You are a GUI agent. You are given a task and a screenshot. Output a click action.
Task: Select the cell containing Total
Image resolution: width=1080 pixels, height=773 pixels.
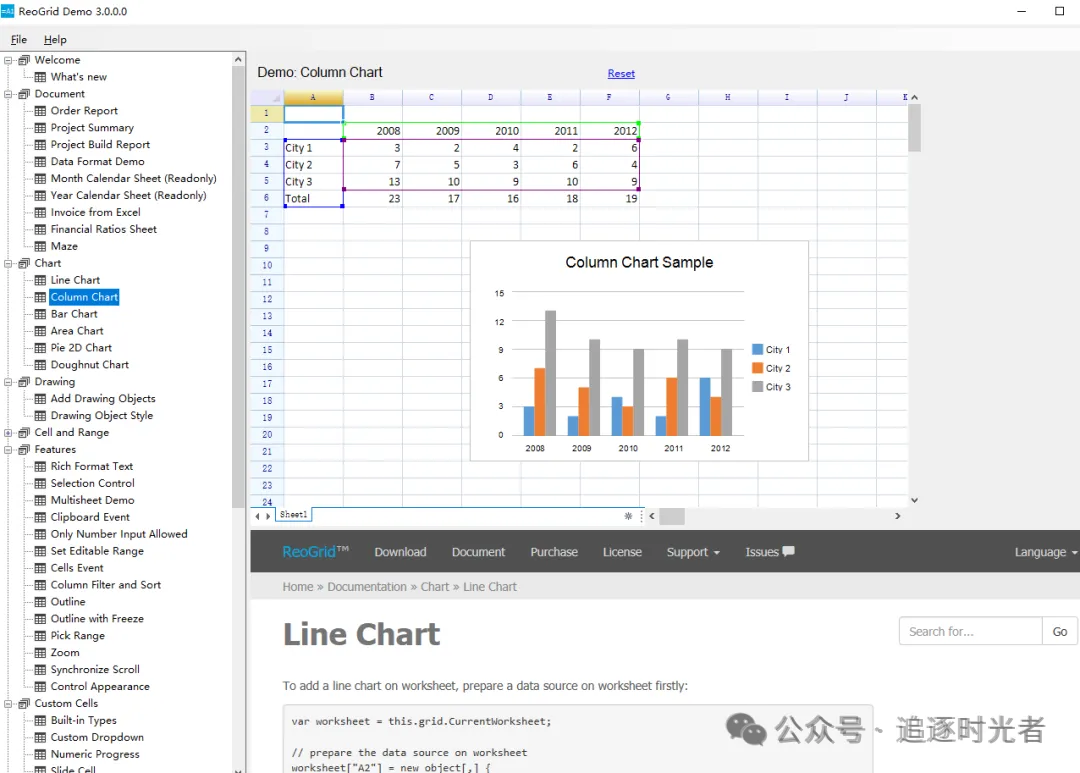coord(313,198)
